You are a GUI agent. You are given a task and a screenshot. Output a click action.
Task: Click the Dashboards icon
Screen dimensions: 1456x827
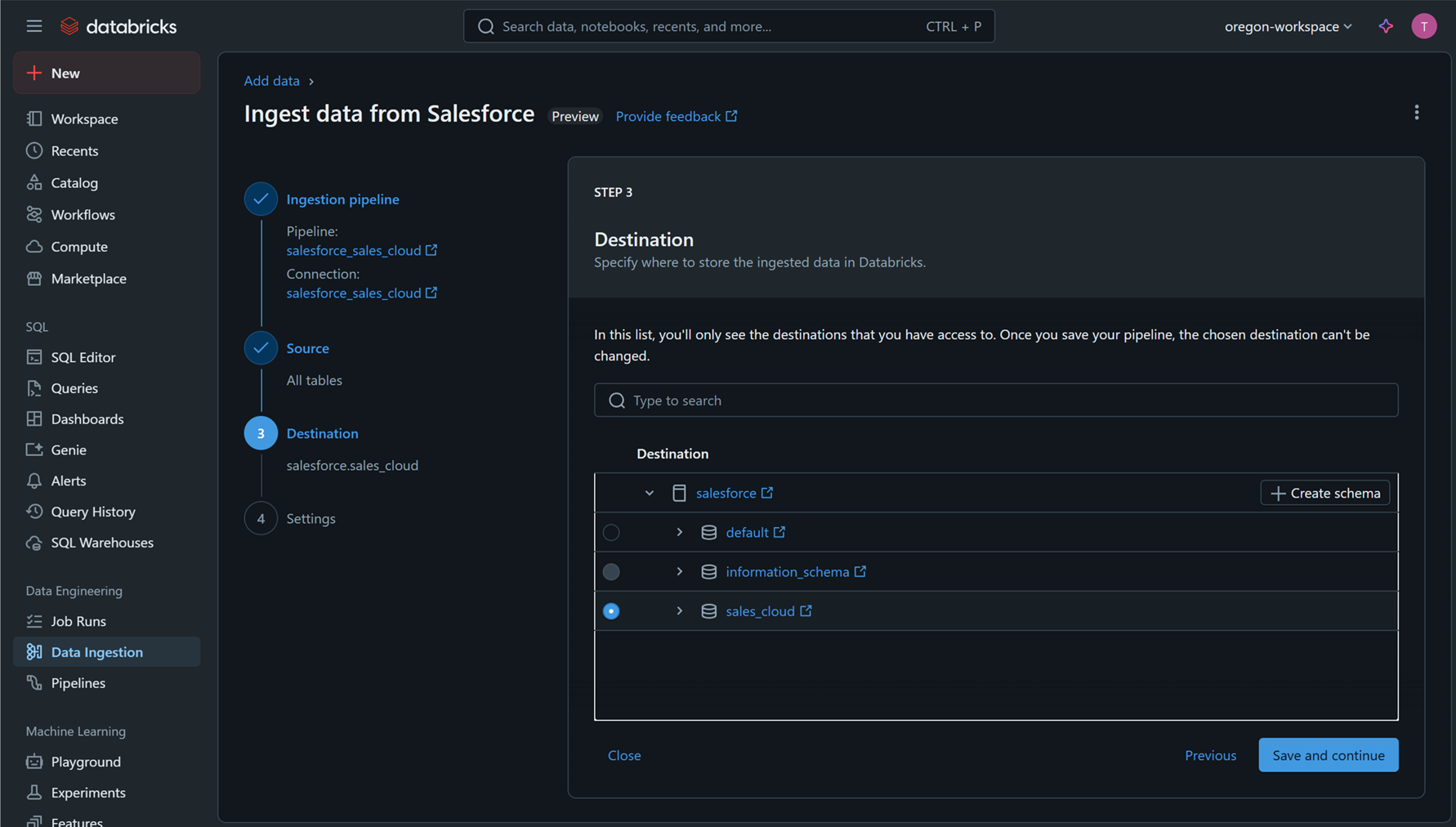(x=34, y=418)
